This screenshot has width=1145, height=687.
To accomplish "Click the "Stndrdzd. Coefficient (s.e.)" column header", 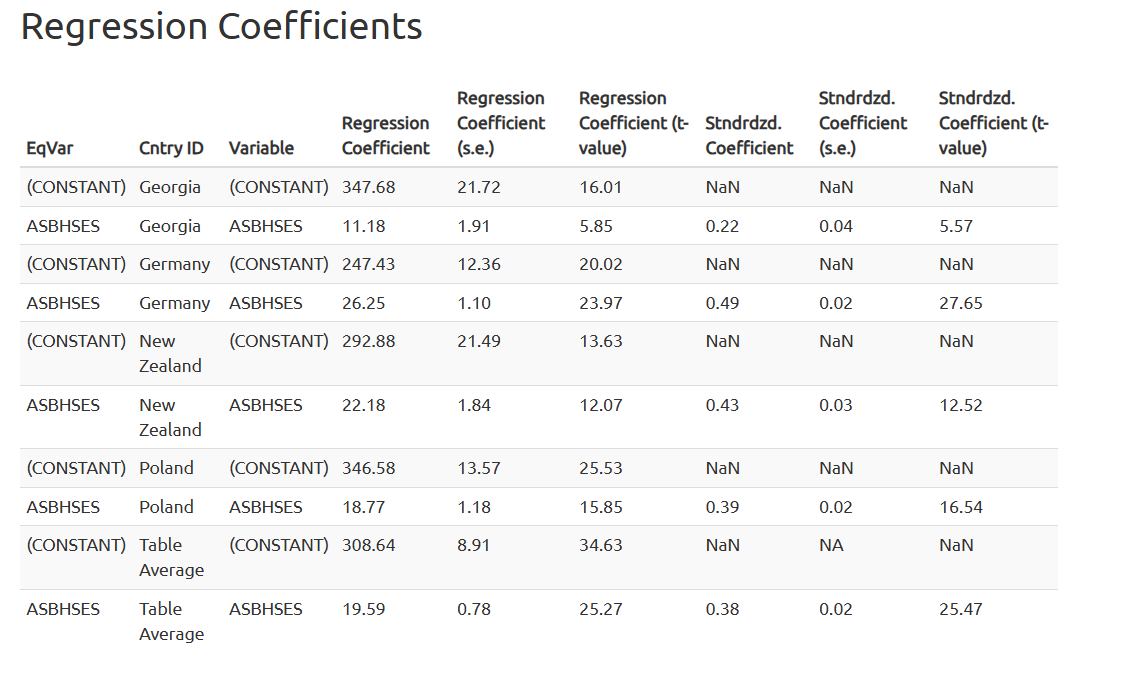I will coord(863,123).
